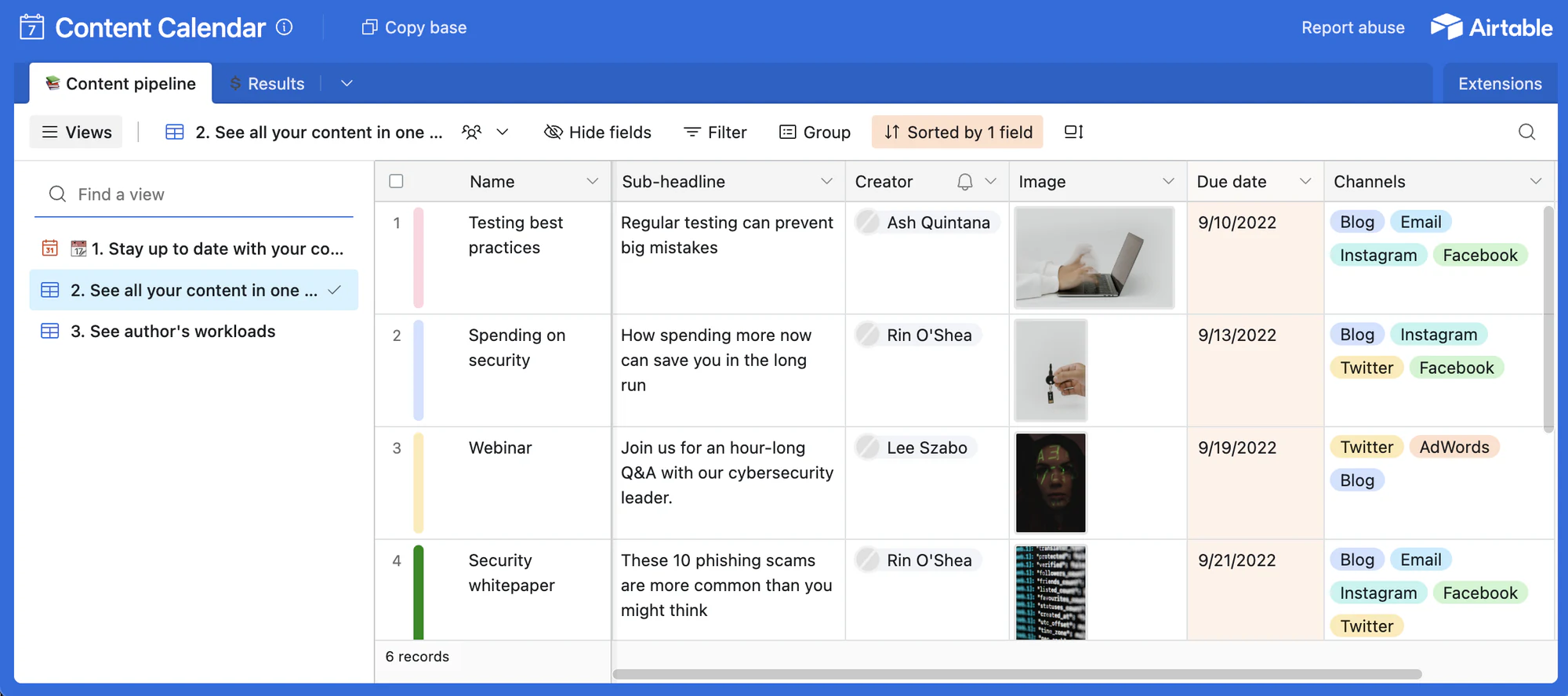Open the Webinar face image thumbnail
The image size is (1568, 696).
pyautogui.click(x=1051, y=483)
